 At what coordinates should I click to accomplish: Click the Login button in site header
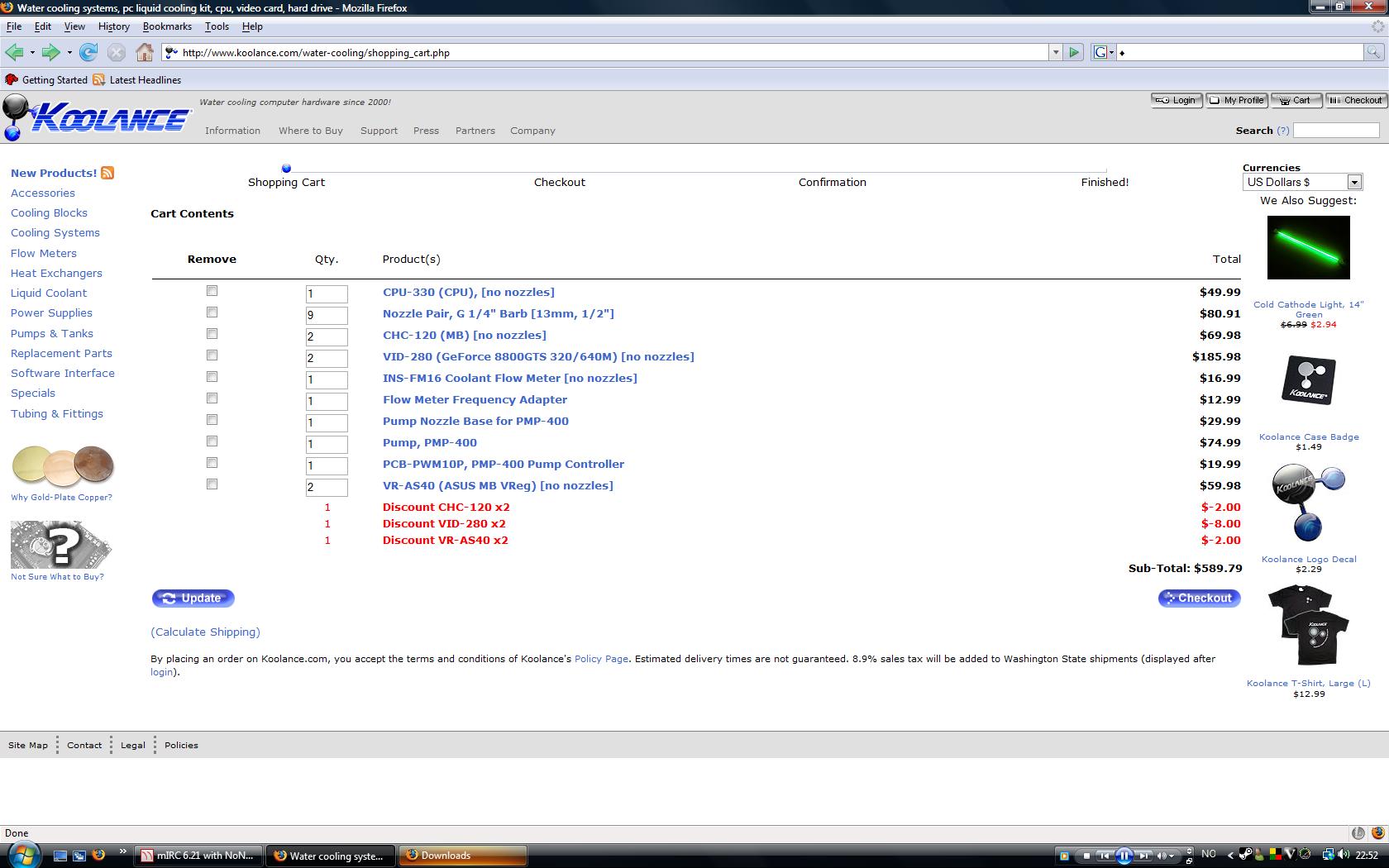point(1177,100)
